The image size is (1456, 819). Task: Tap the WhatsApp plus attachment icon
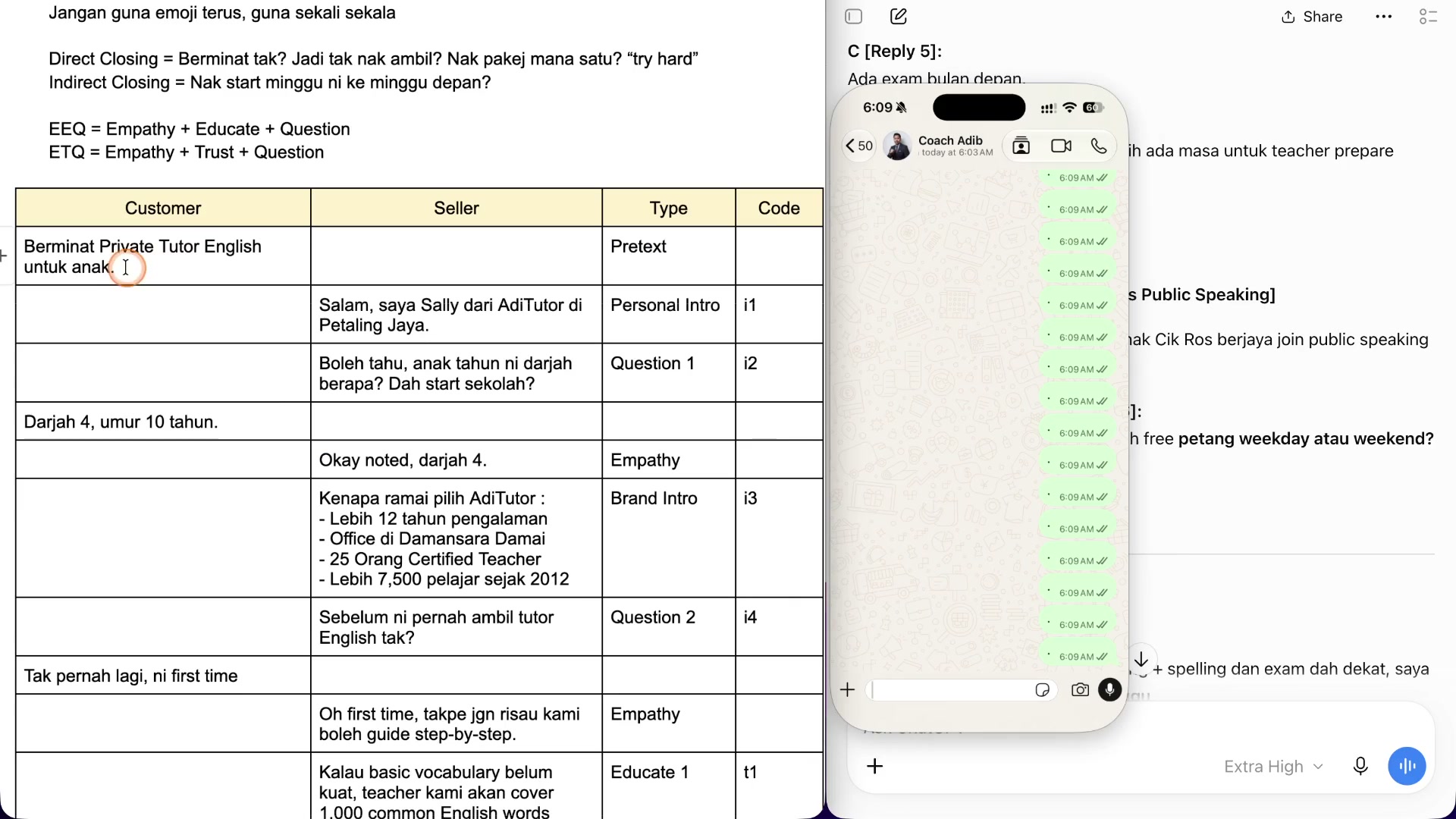tap(848, 689)
